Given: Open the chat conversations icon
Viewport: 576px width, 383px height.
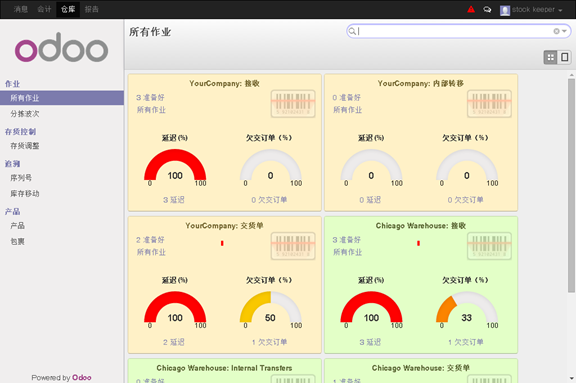Looking at the screenshot, I should point(487,10).
